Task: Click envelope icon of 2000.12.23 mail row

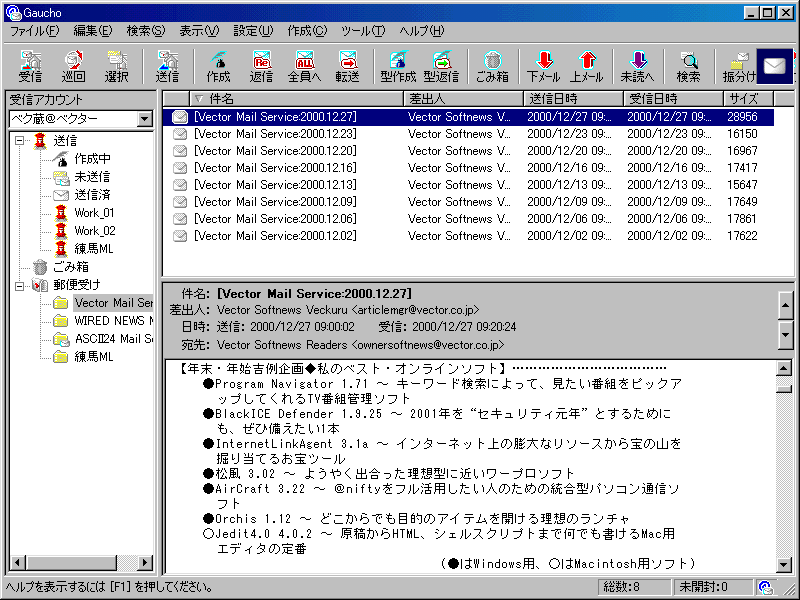Action: coord(180,134)
